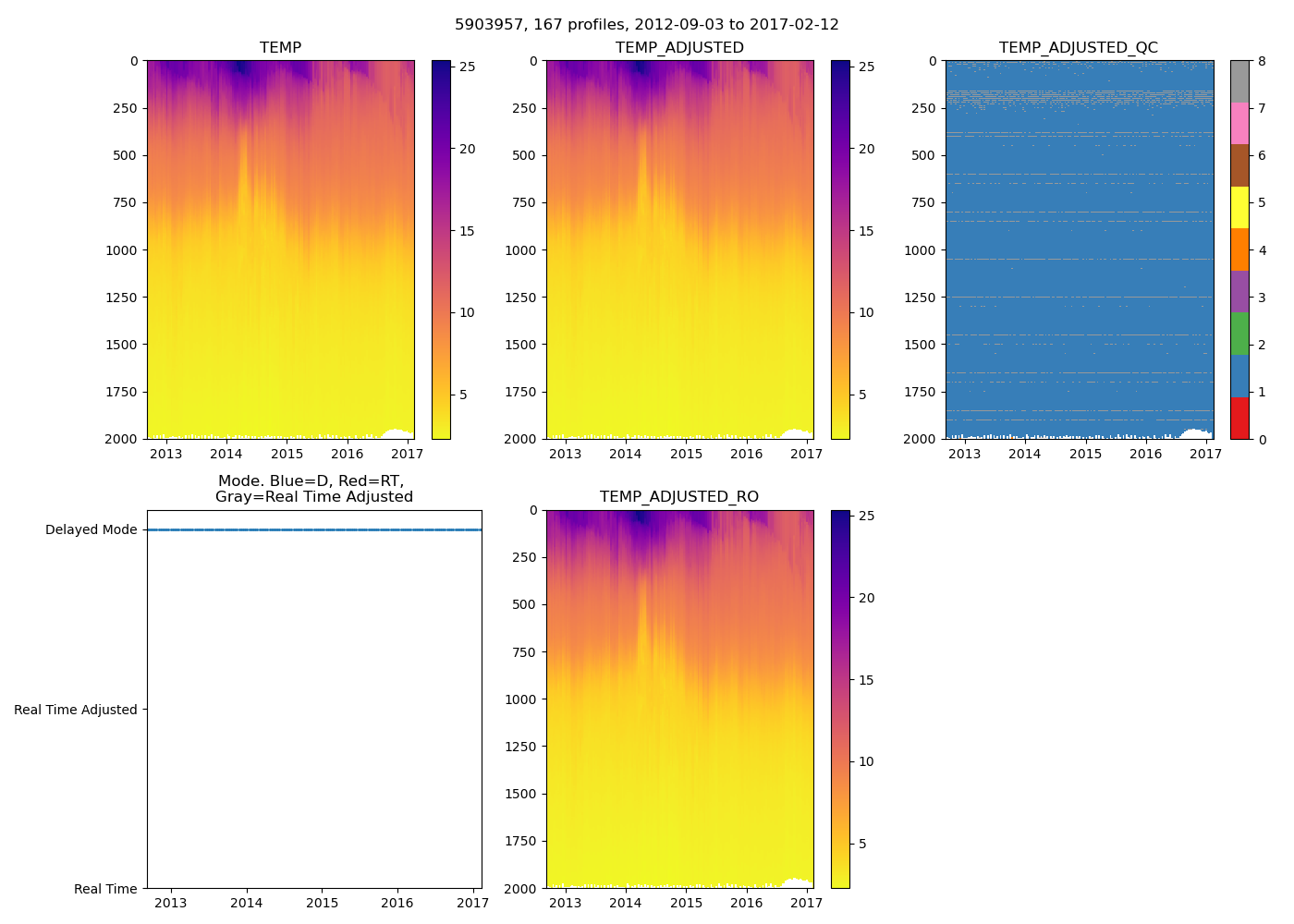Click the Mode plot title text
Viewport: 1294px width, 924px height.
[x=313, y=489]
